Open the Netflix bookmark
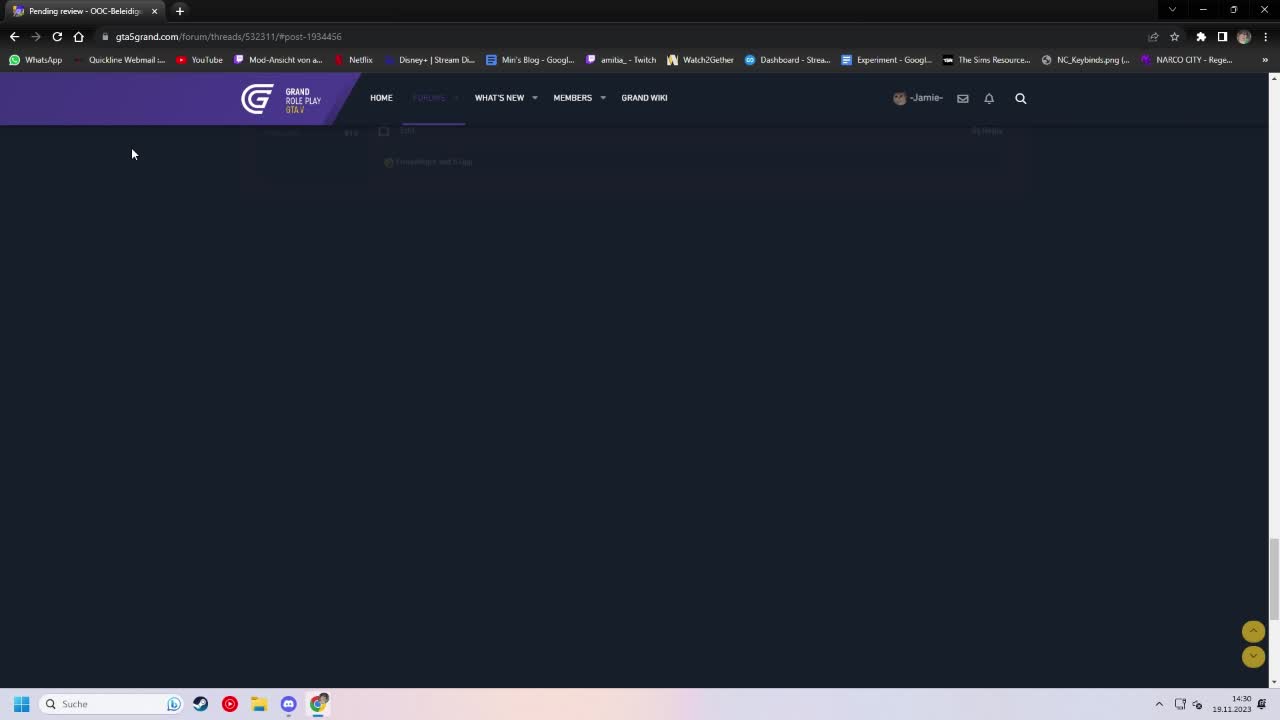1280x720 pixels. pos(354,60)
